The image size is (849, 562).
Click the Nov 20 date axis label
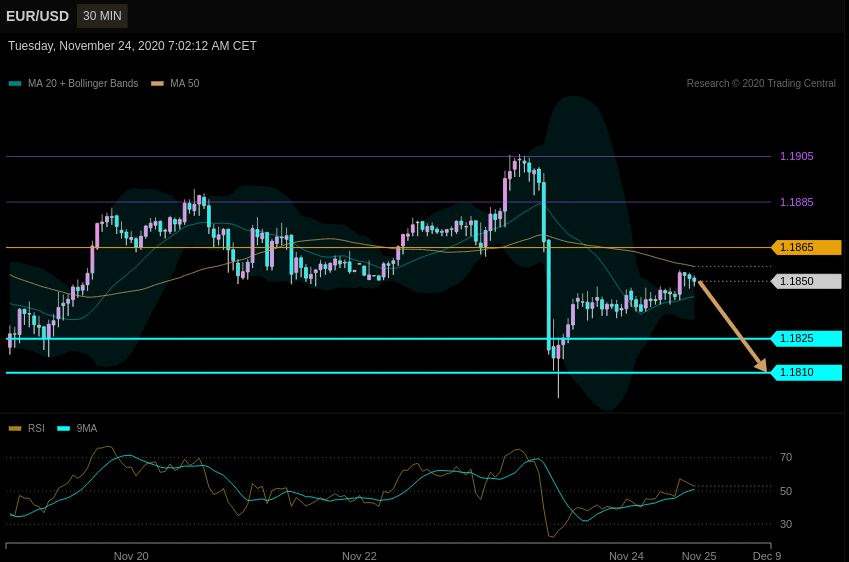click(x=131, y=556)
